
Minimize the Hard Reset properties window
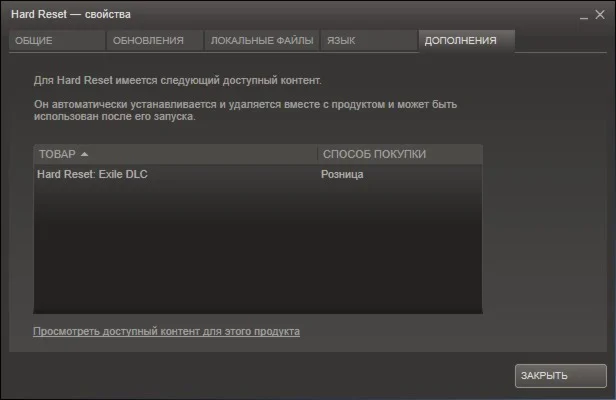(584, 16)
